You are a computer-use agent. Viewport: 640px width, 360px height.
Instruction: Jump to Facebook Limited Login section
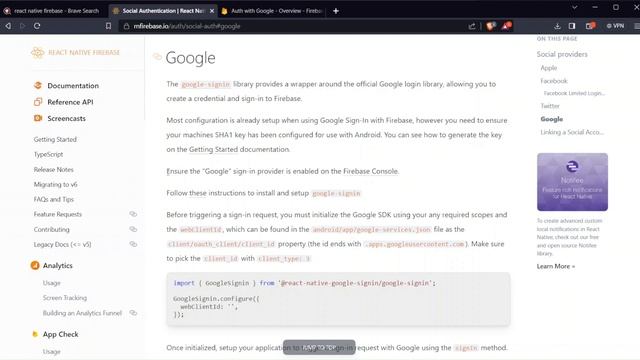[x=574, y=93]
